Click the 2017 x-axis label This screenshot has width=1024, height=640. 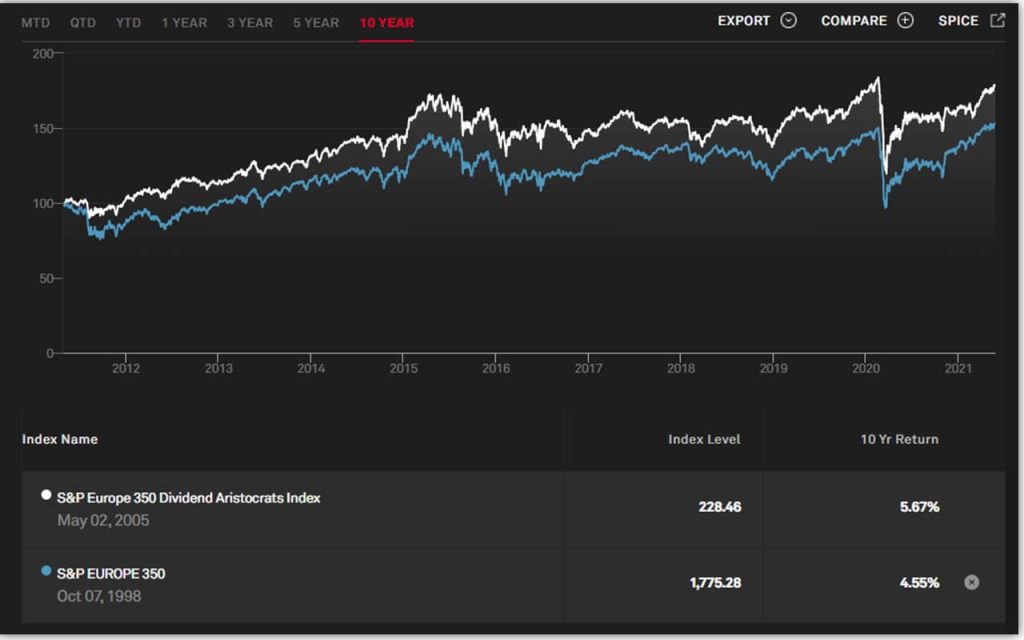(588, 368)
